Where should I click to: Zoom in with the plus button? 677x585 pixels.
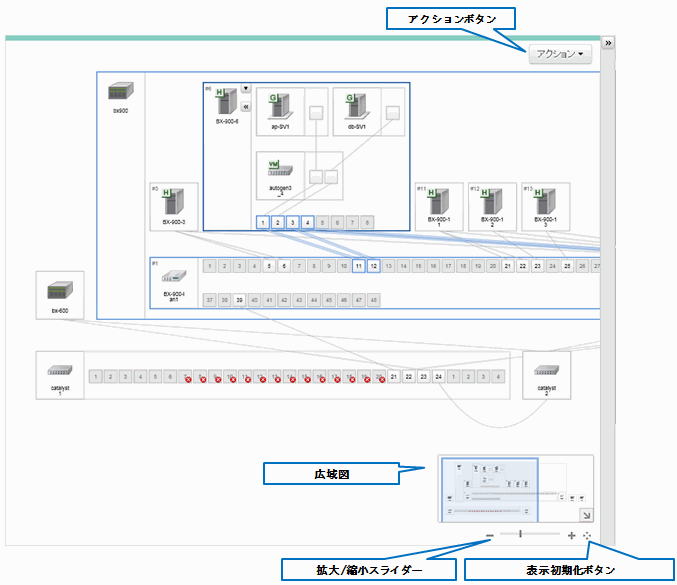tap(571, 536)
